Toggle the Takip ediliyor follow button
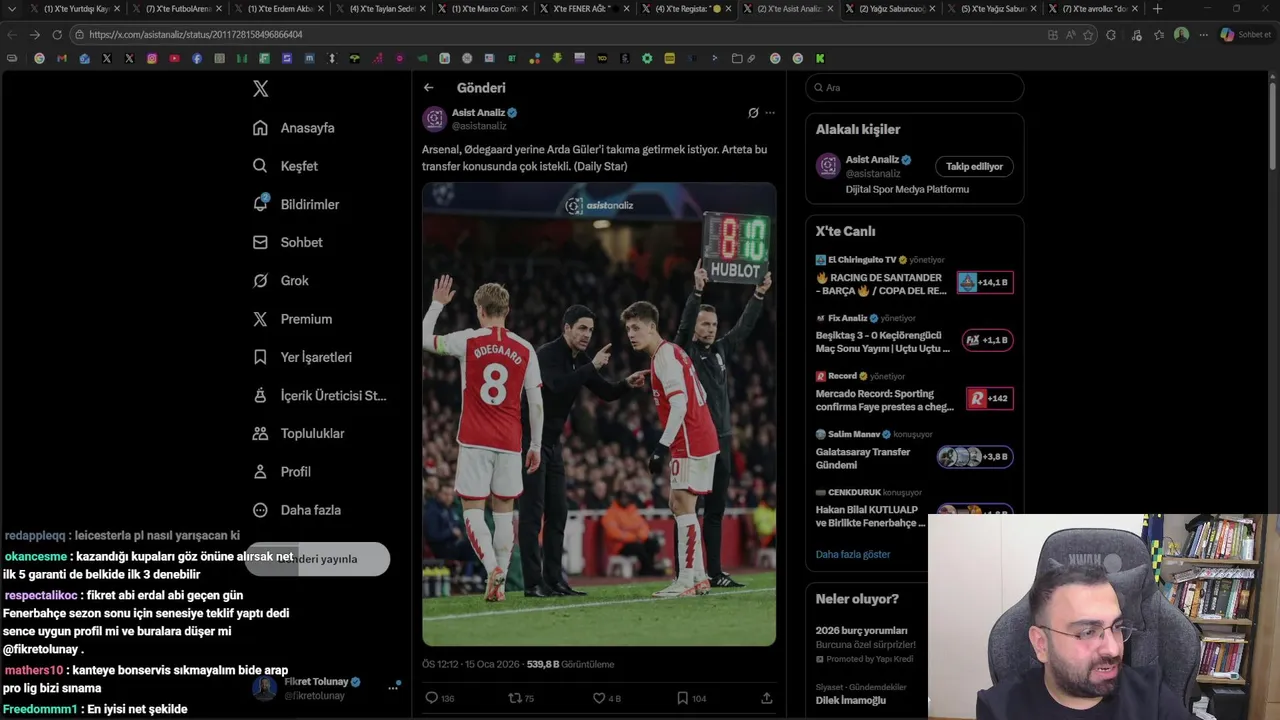Screen dimensions: 1280x720 pyautogui.click(x=974, y=167)
